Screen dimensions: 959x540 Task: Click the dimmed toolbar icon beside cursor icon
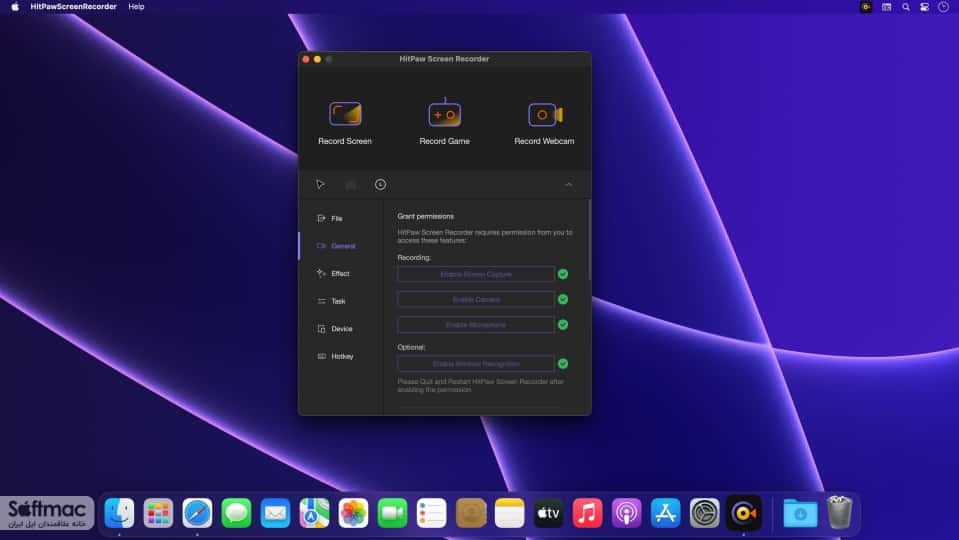pos(350,185)
